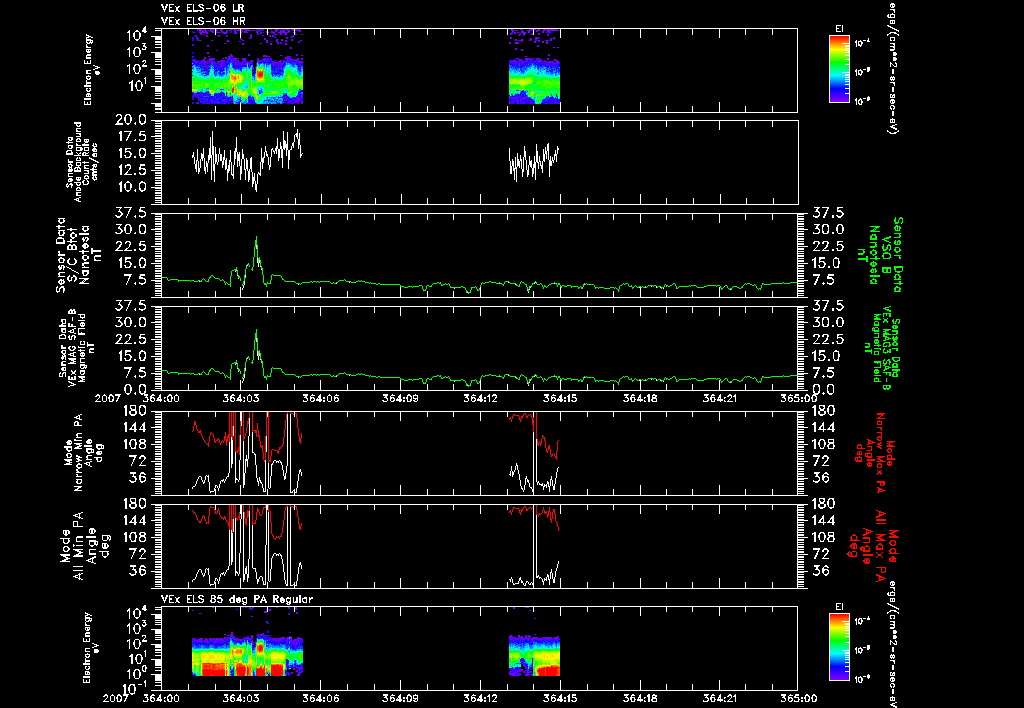Click the magnetic field peak in the Btot panel

[x=256, y=238]
